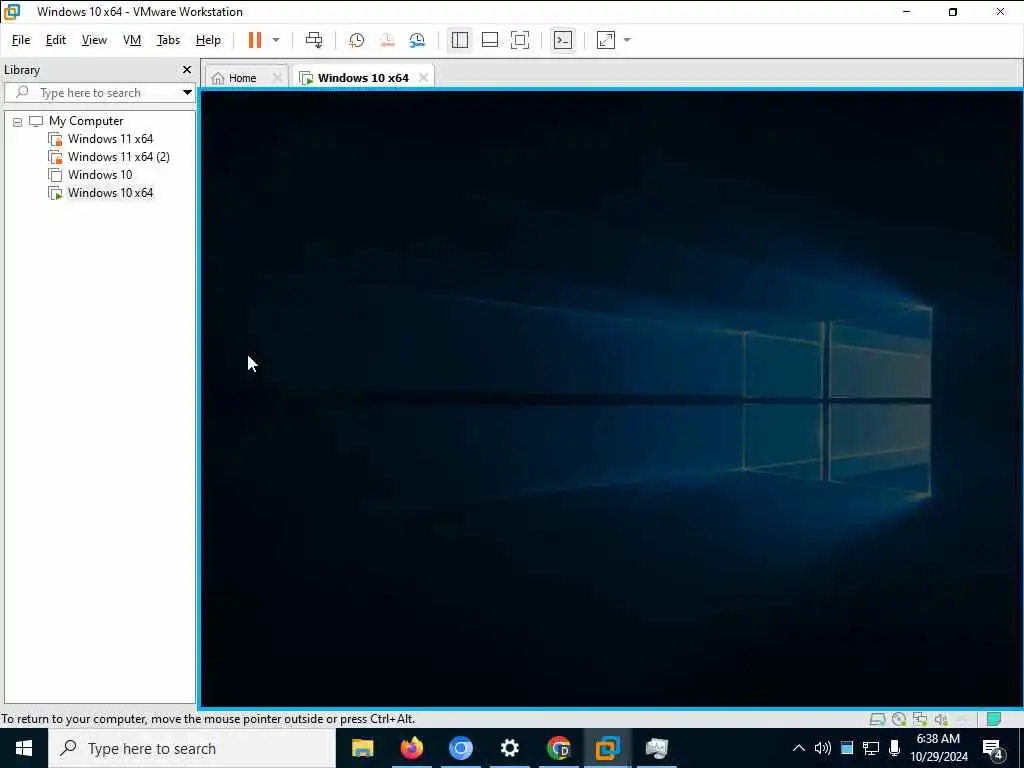Open the Tabs menu
This screenshot has height=768, width=1024.
click(168, 40)
